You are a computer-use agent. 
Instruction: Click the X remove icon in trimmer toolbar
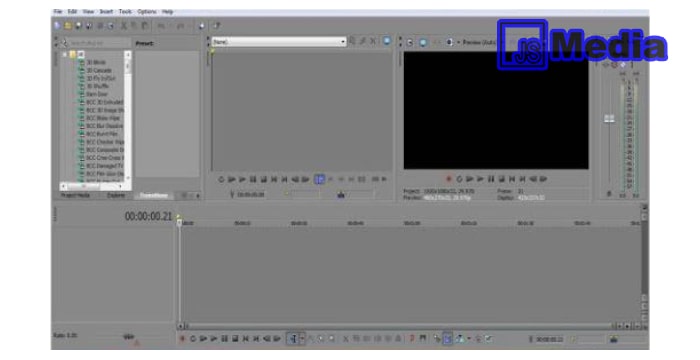point(373,41)
